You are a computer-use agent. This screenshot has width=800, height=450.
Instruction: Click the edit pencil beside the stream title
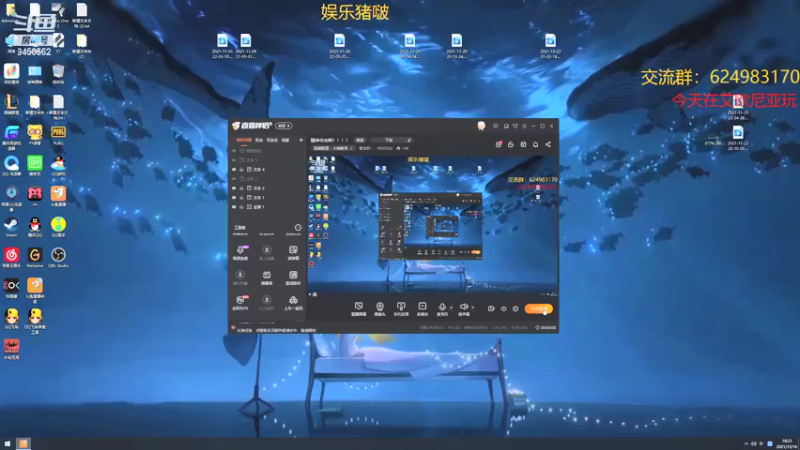coord(409,140)
